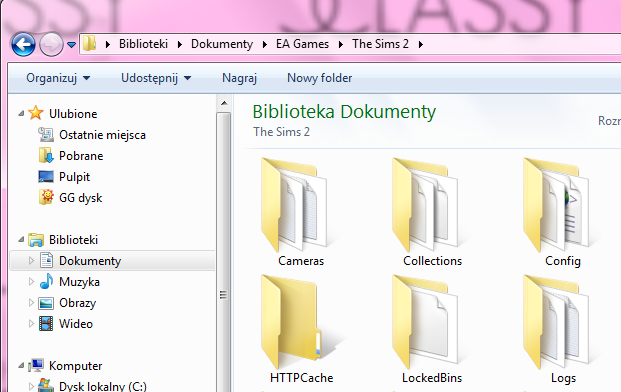Open the Pobrane folder icon
Image resolution: width=621 pixels, height=392 pixels.
(x=46, y=156)
